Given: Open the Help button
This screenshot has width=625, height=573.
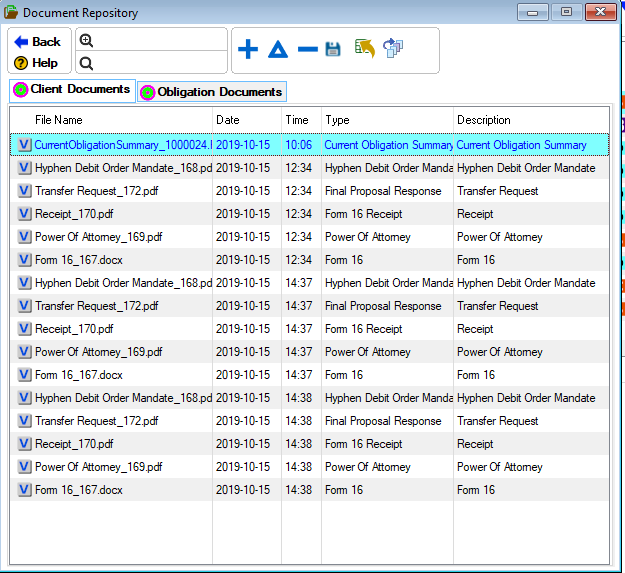Looking at the screenshot, I should click(37, 63).
